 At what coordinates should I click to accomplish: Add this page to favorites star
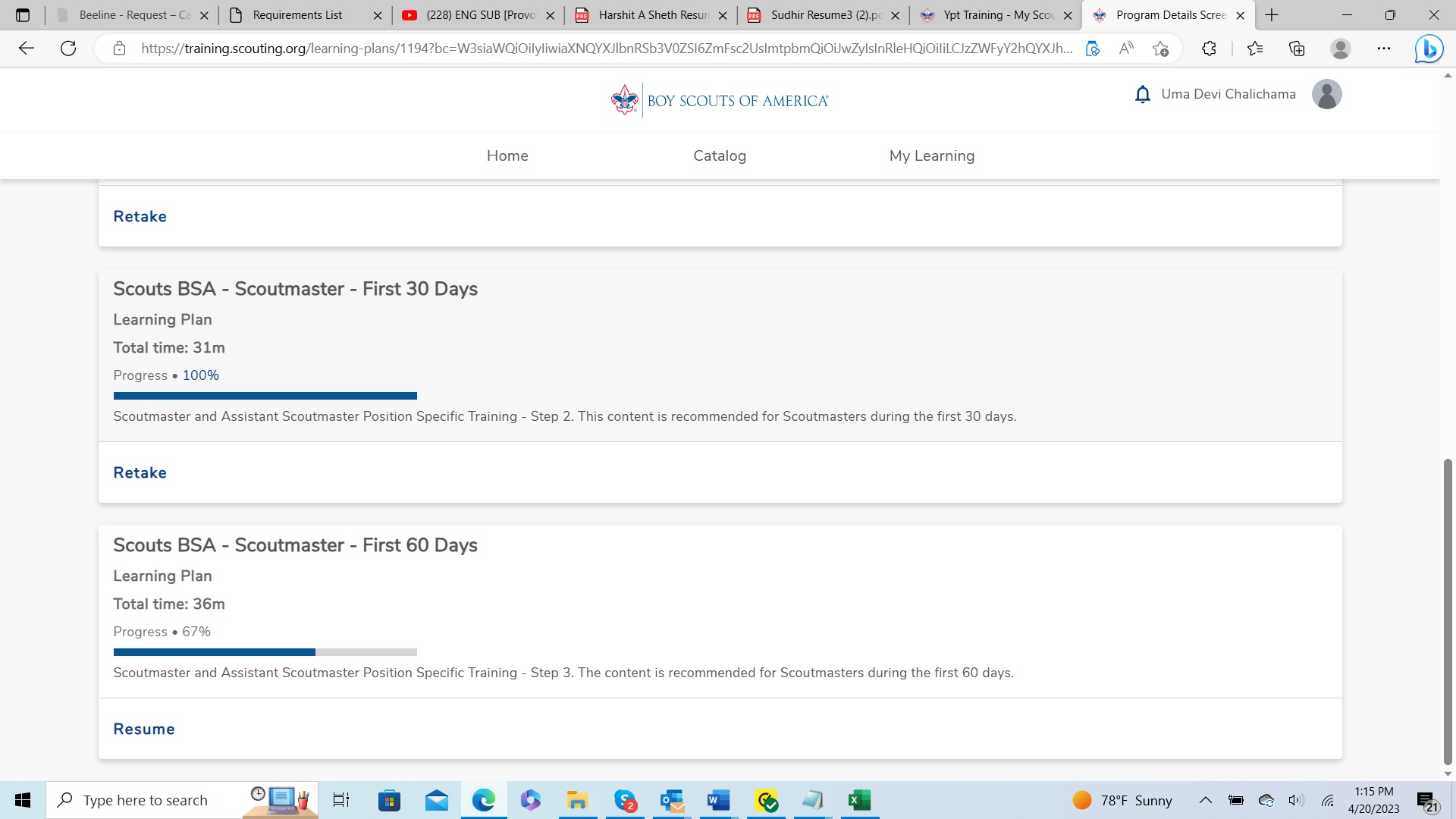coord(1160,49)
